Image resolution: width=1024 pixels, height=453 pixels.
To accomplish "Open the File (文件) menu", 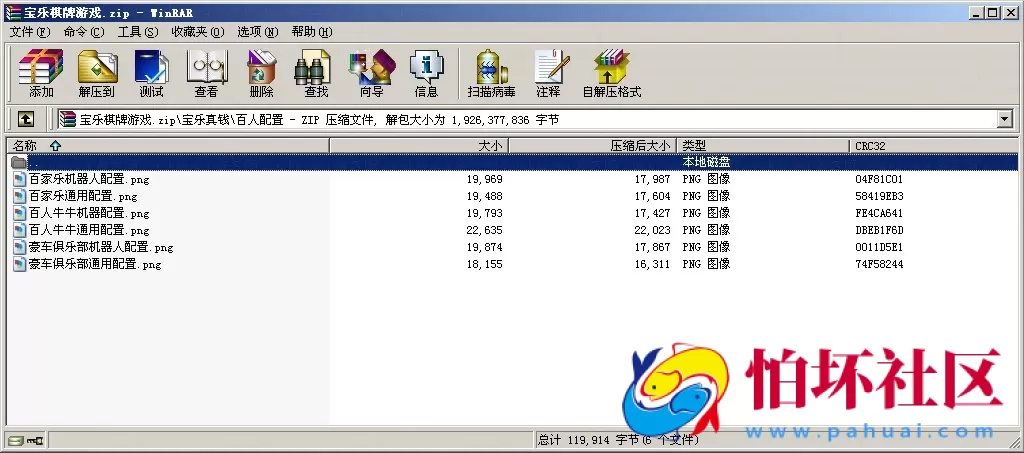I will click(30, 32).
